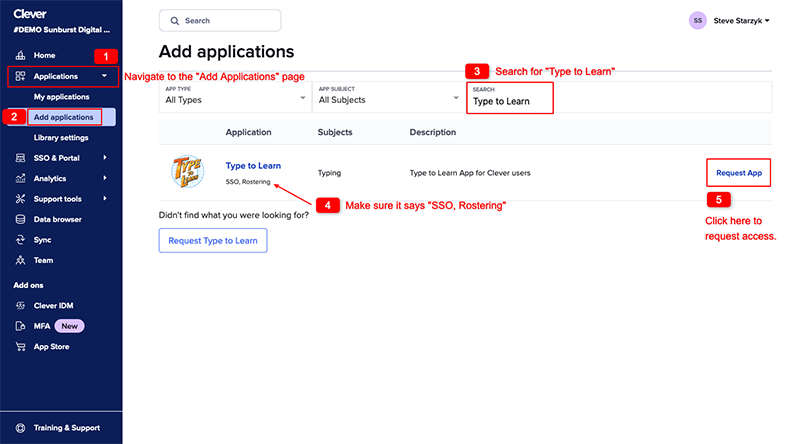
Task: Click the Sync arrows icon
Action: point(20,239)
